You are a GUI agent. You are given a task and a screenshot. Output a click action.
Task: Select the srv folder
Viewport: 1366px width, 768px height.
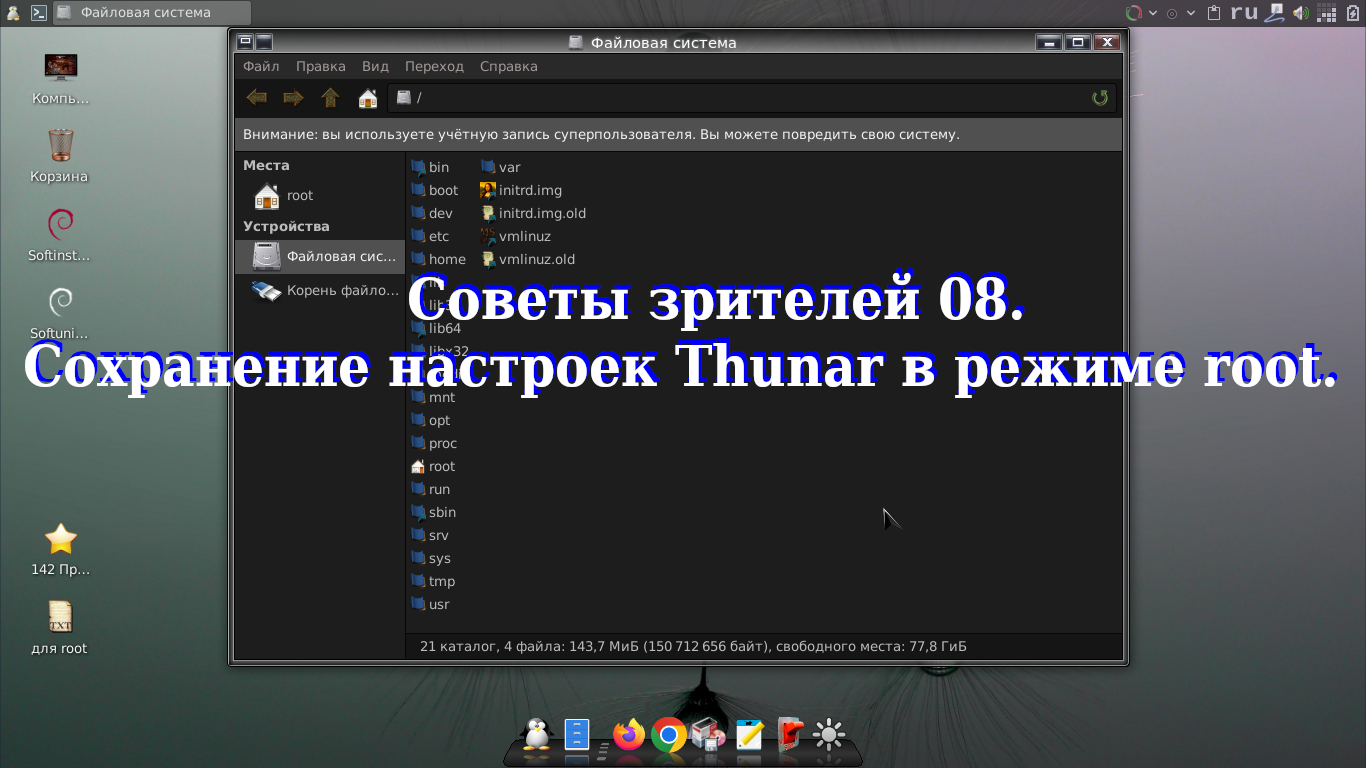tap(430, 535)
